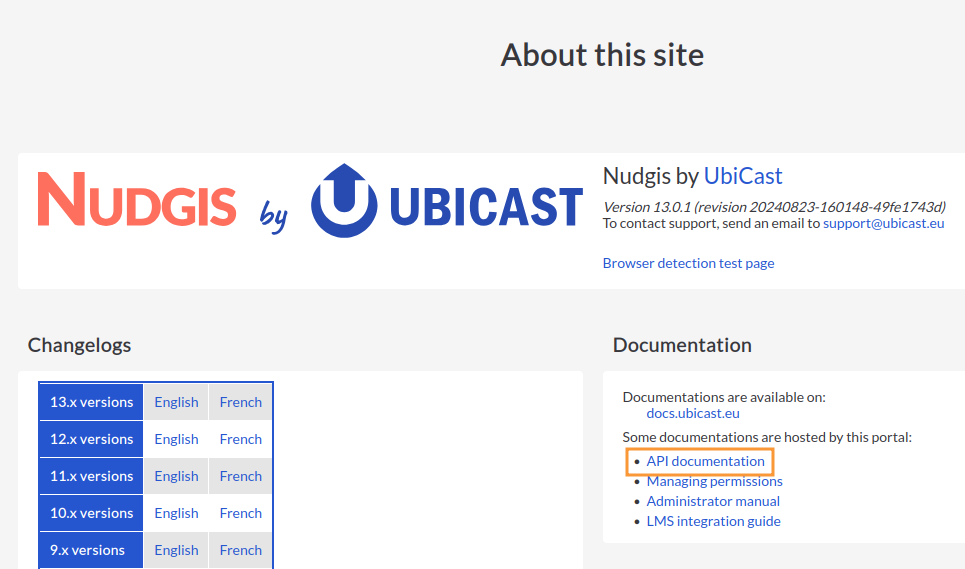
Task: Click support@ubicast.eu email link
Action: [x=883, y=223]
